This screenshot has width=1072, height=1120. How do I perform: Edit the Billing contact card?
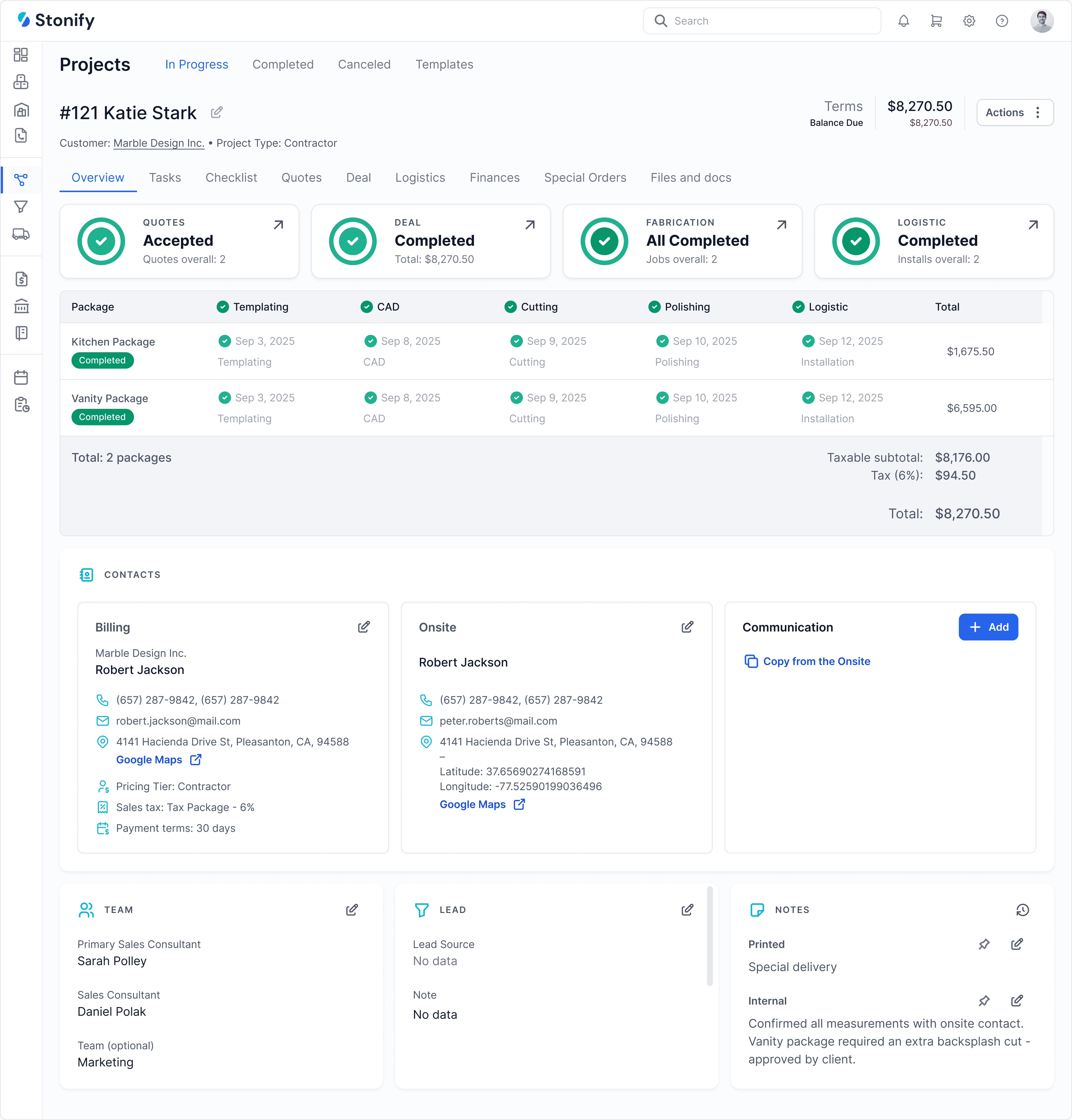(x=364, y=627)
